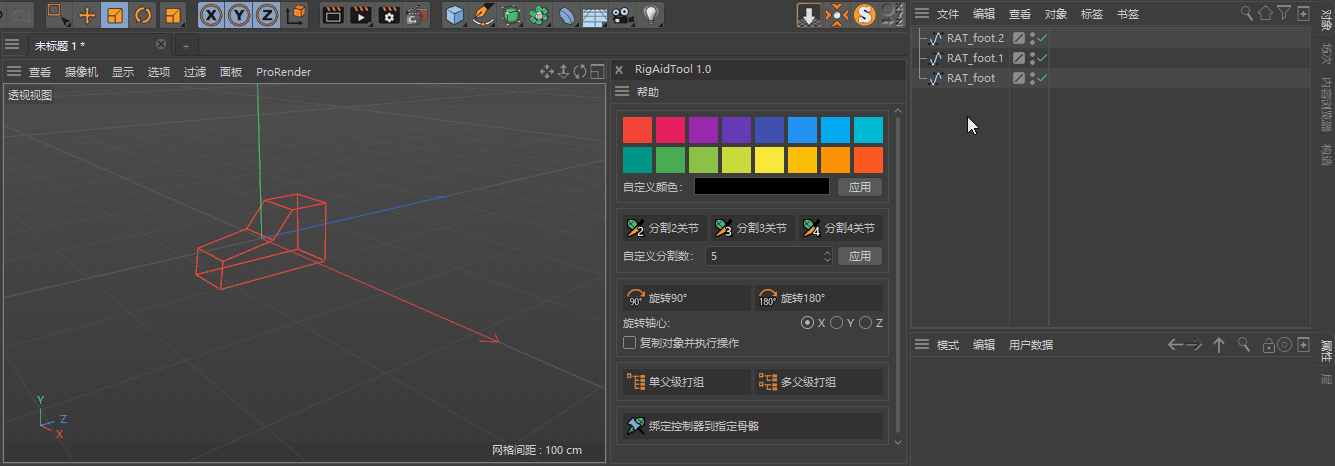1335x466 pixels.
Task: Activate the Scale tool
Action: coord(115,14)
